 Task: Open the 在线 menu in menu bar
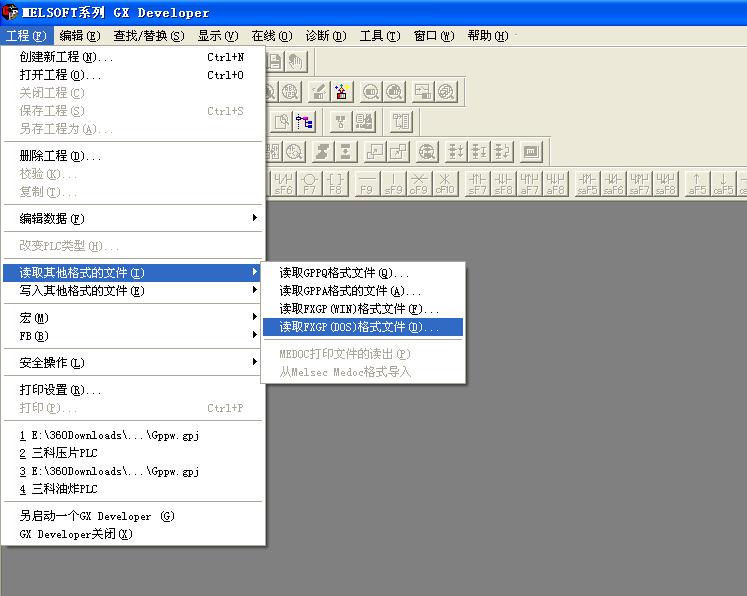(x=271, y=36)
